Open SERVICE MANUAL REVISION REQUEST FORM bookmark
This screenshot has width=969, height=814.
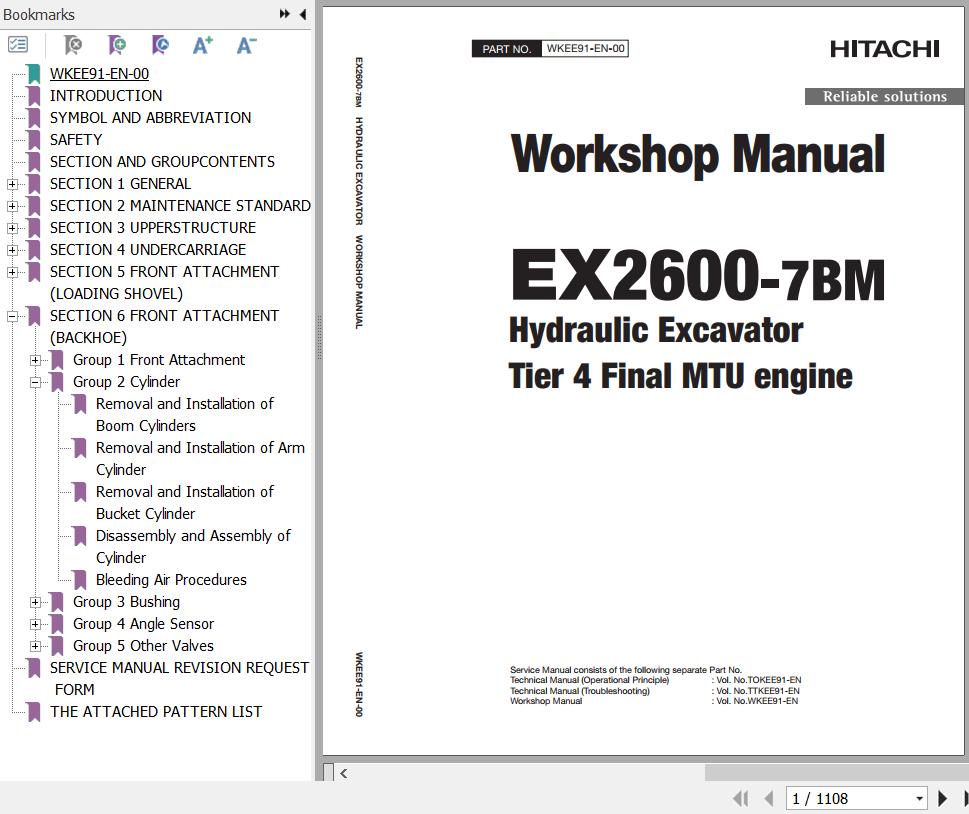pos(179,679)
